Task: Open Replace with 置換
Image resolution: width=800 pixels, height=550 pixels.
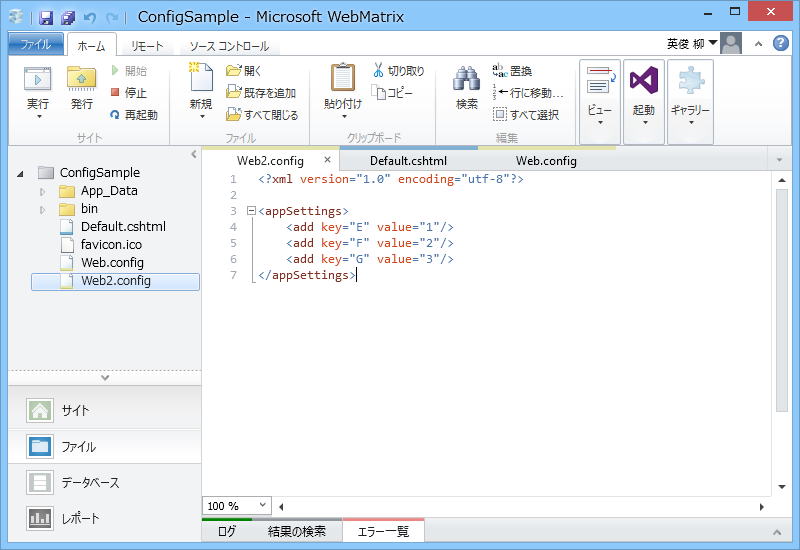Action: coord(512,70)
